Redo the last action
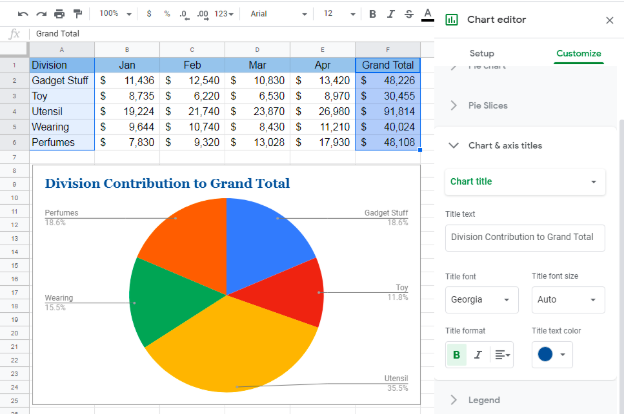The width and height of the screenshot is (629, 418). click(x=41, y=14)
